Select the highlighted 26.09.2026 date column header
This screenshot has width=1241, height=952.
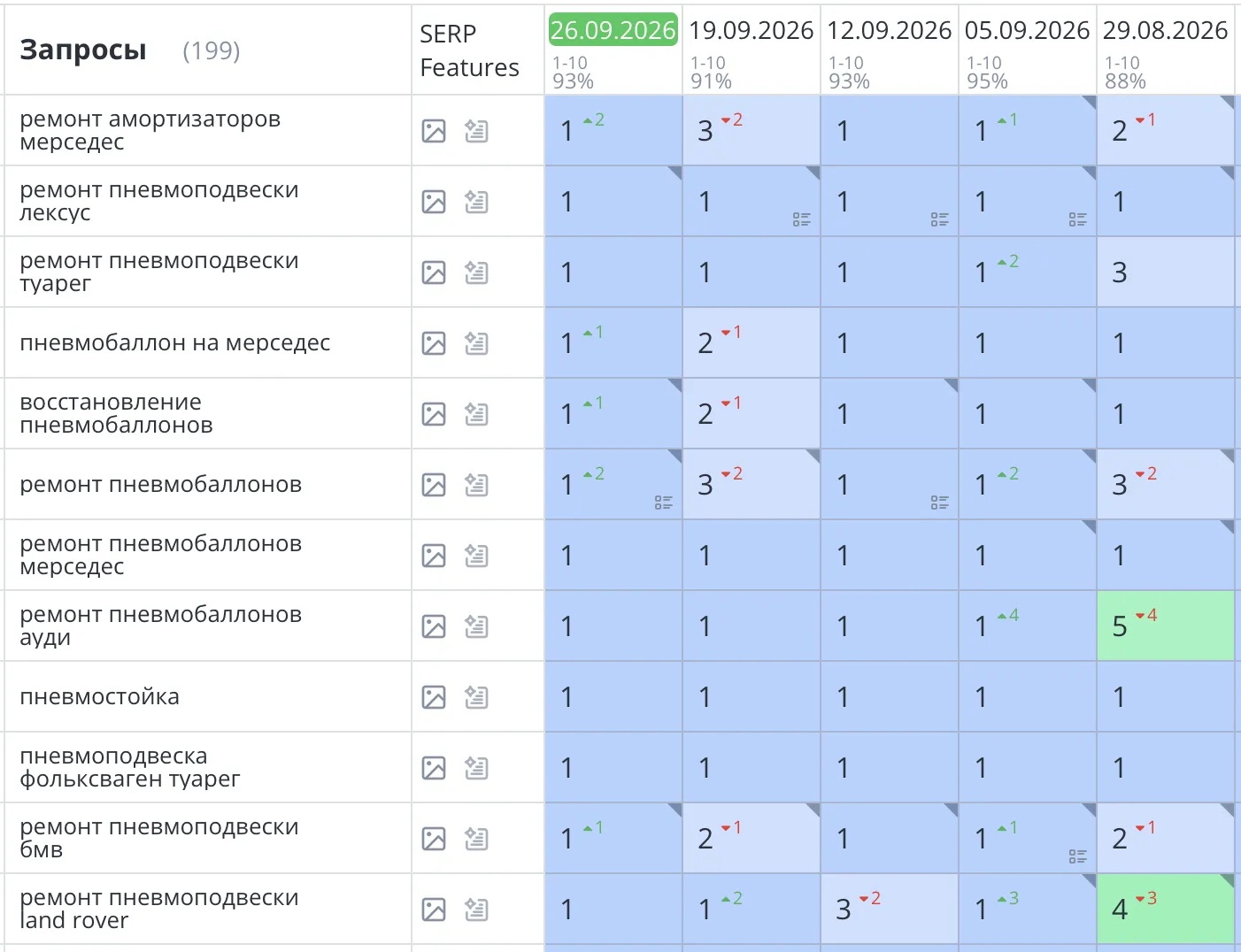[613, 30]
